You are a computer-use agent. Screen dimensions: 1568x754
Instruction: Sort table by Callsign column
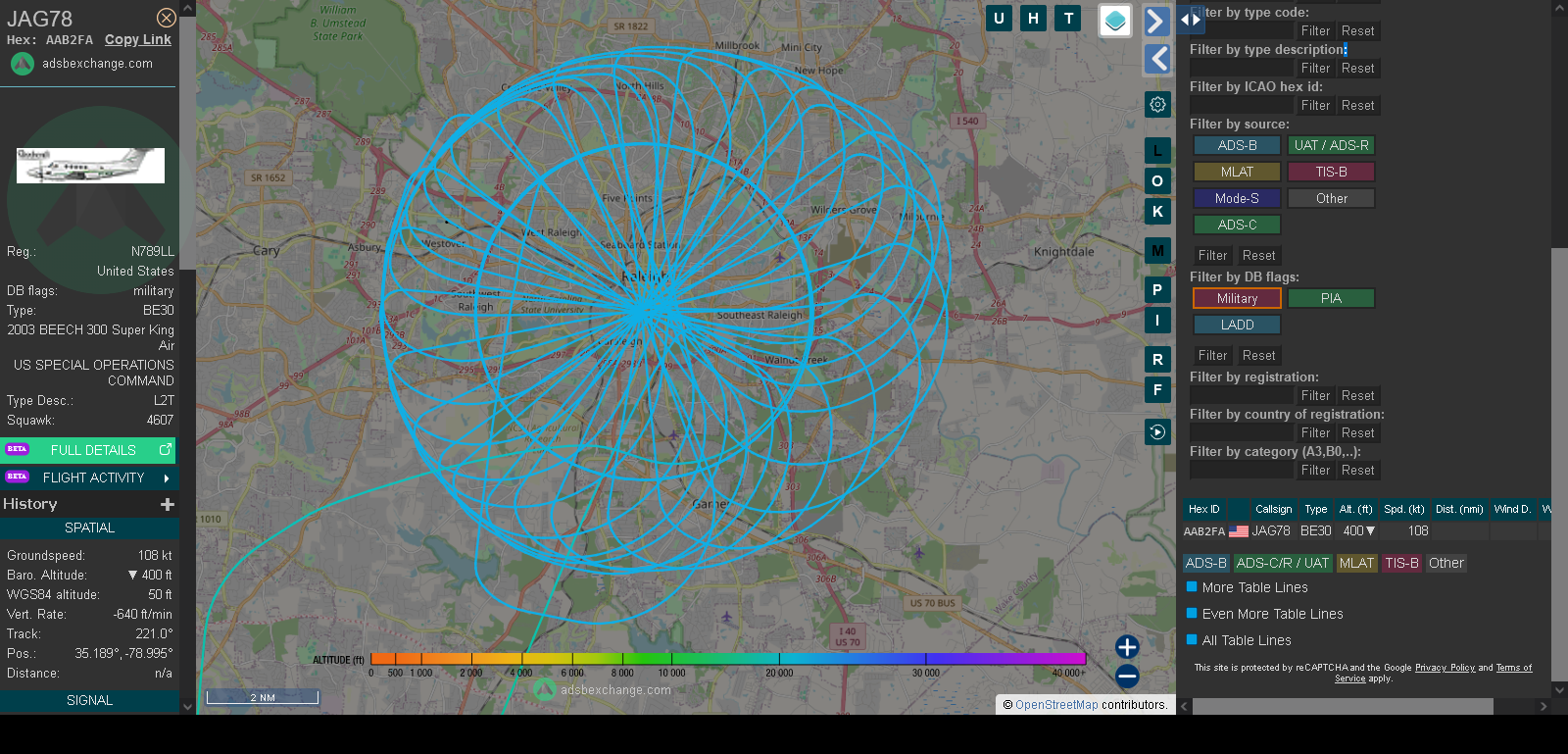click(1274, 509)
